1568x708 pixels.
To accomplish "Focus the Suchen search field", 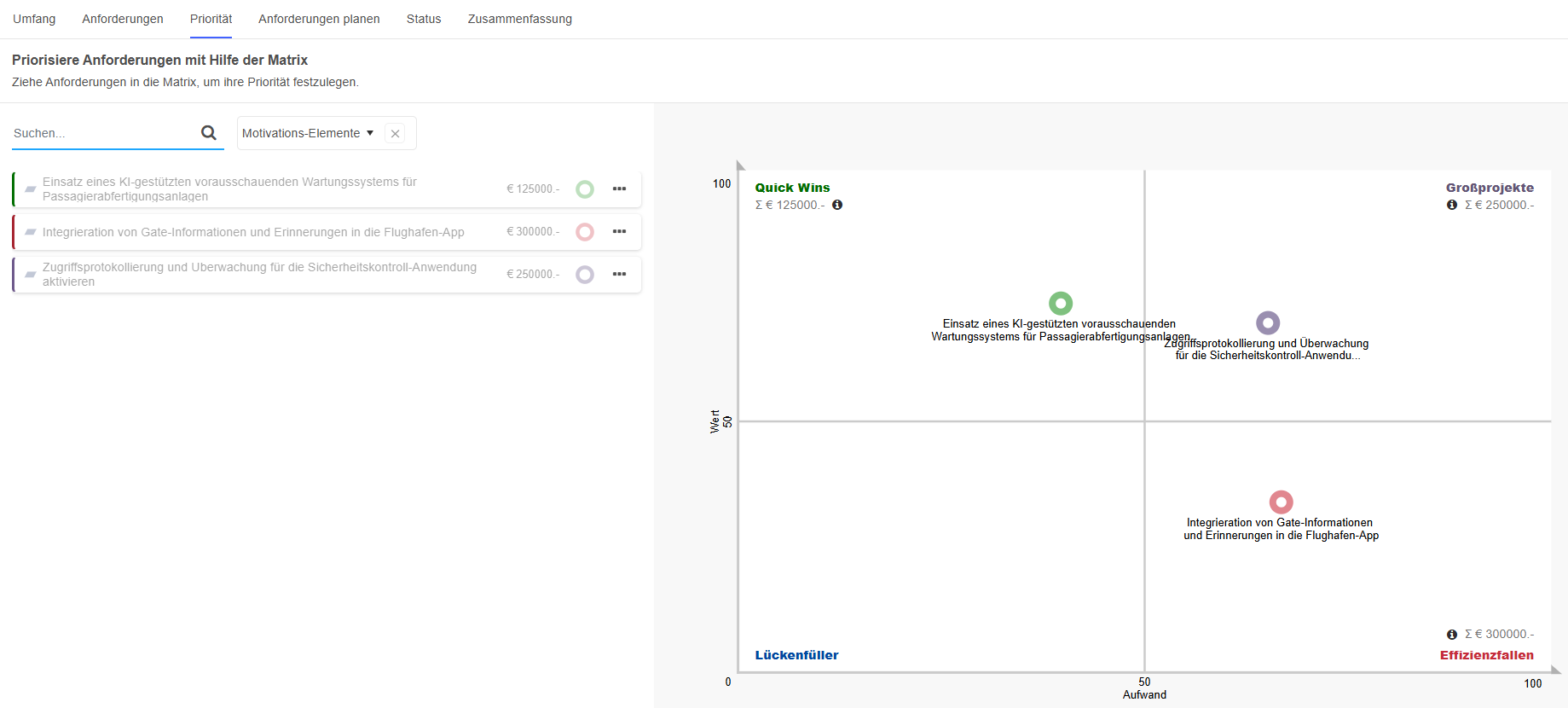I will [102, 134].
